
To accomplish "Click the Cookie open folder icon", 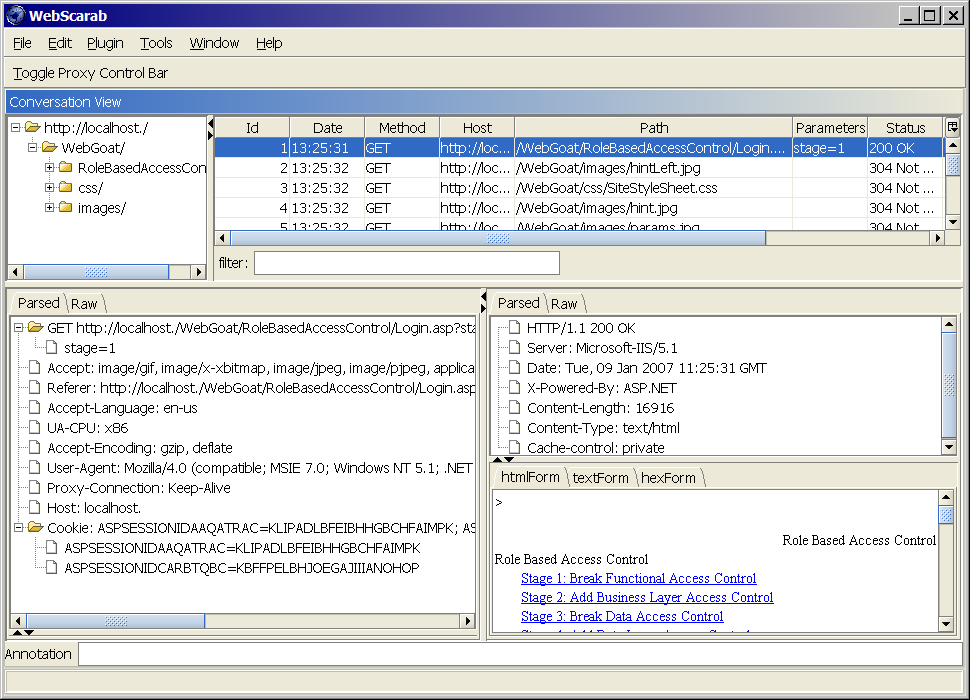I will (35, 527).
